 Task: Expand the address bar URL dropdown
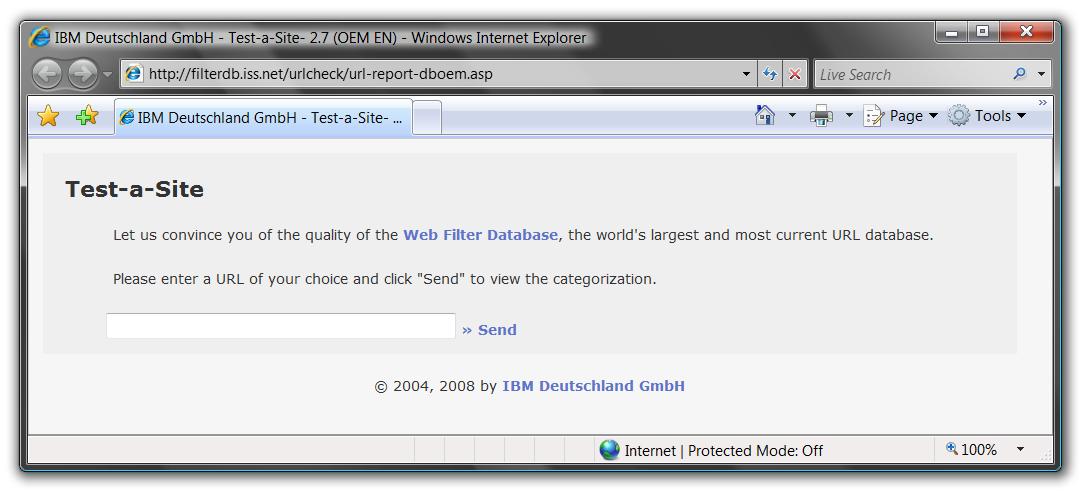point(747,74)
